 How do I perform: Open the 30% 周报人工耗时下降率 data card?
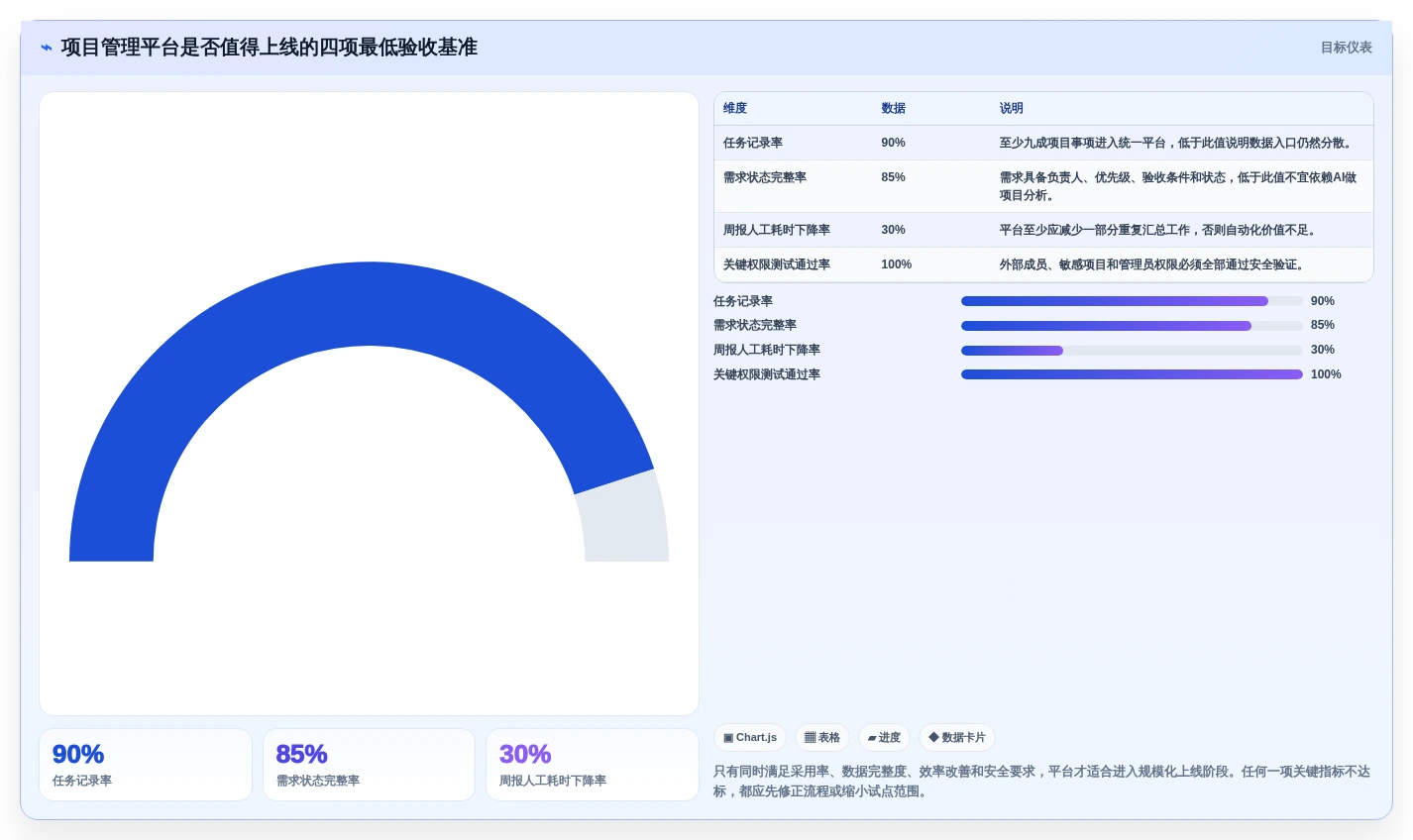point(593,765)
